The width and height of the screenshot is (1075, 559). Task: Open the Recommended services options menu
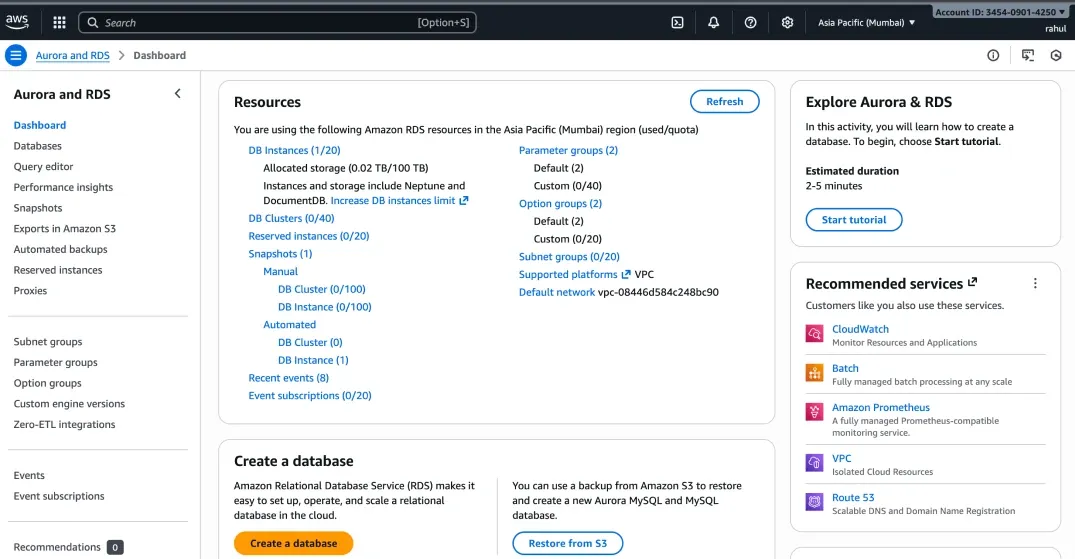[x=1035, y=284]
